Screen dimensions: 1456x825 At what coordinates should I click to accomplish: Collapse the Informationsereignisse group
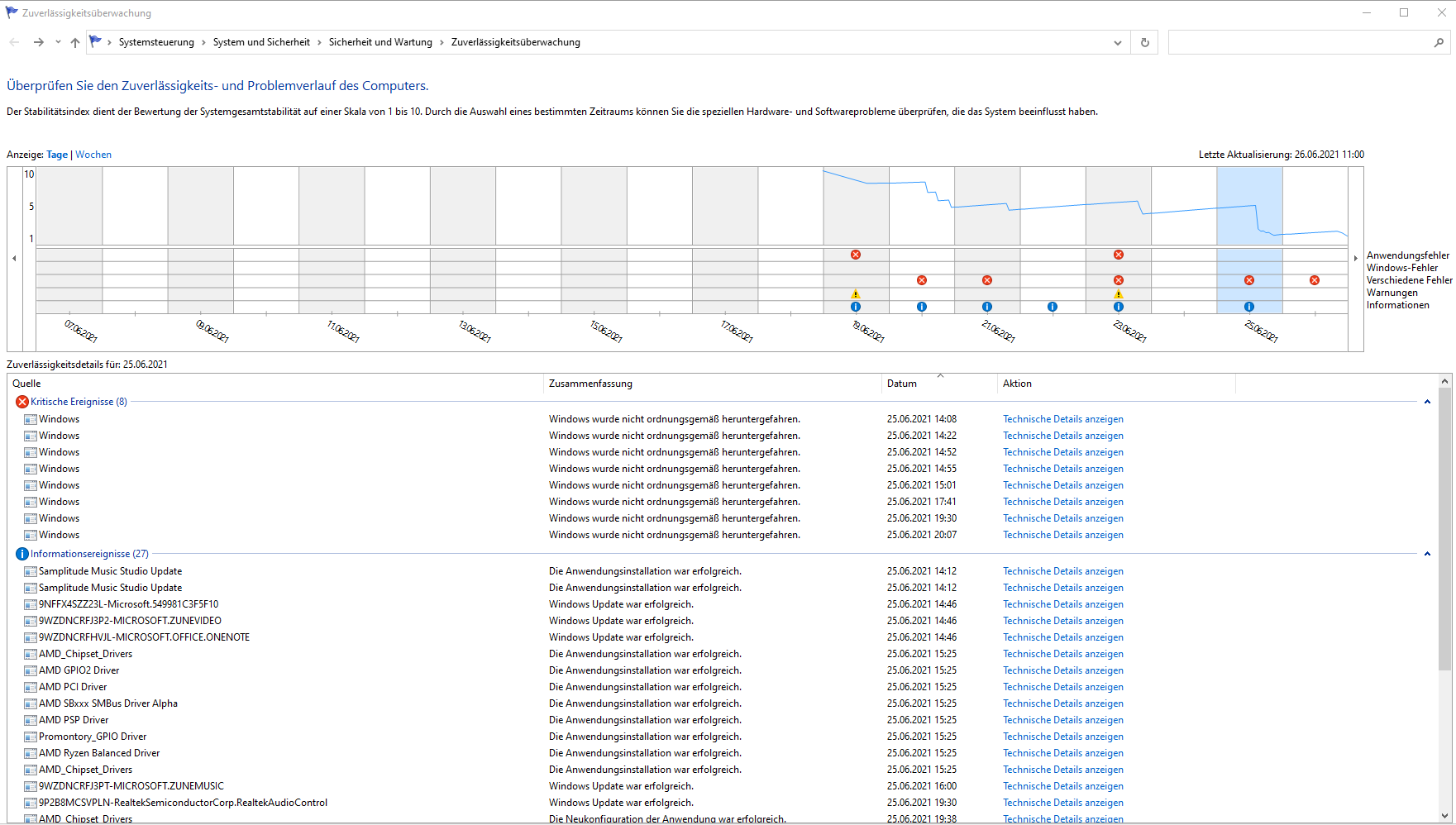coord(1427,554)
